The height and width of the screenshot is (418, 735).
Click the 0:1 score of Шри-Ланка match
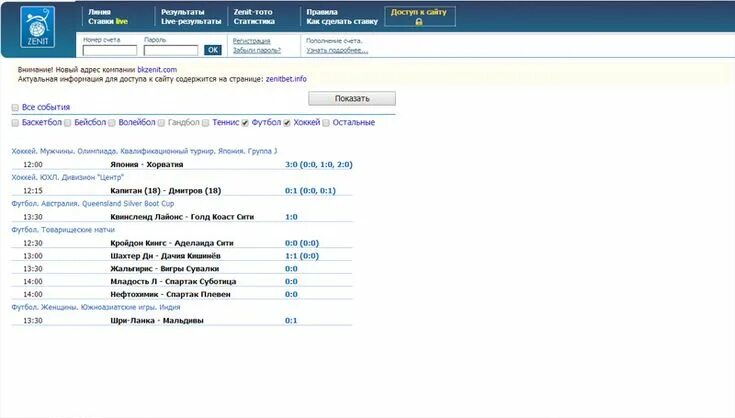291,321
